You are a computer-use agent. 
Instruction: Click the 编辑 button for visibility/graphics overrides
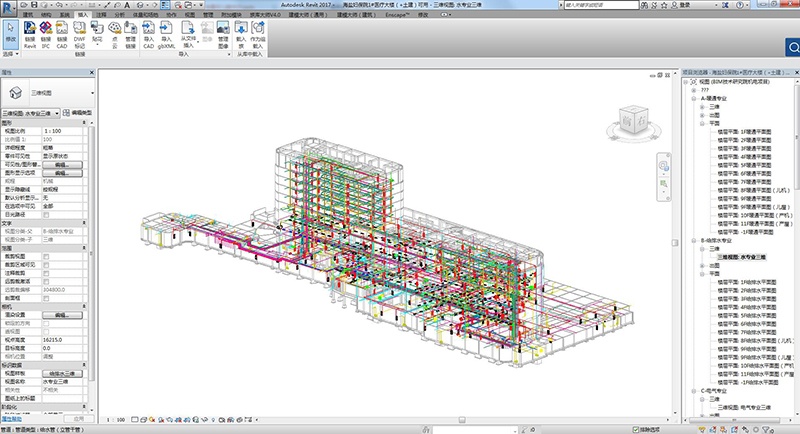point(61,164)
